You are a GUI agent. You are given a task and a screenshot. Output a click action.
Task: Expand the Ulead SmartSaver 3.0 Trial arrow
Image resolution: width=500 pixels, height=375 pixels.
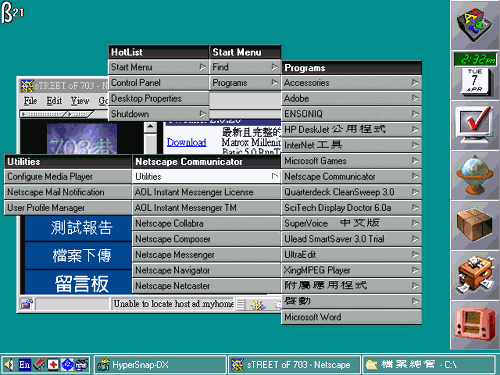pos(415,239)
